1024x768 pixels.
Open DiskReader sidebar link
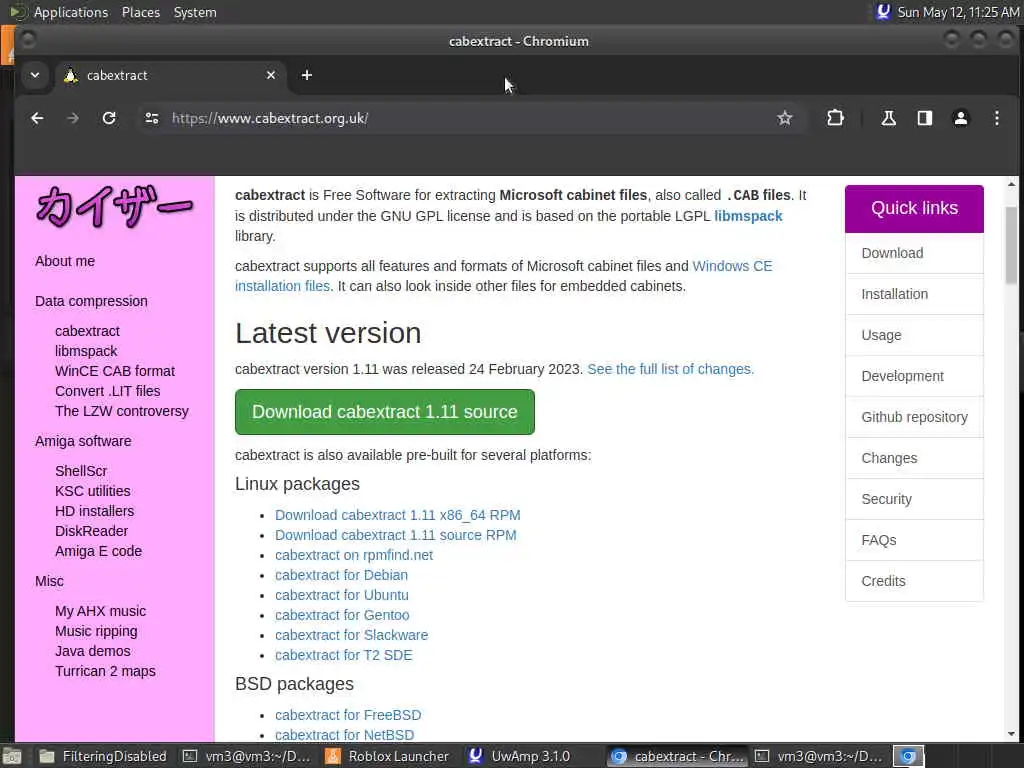click(x=91, y=531)
